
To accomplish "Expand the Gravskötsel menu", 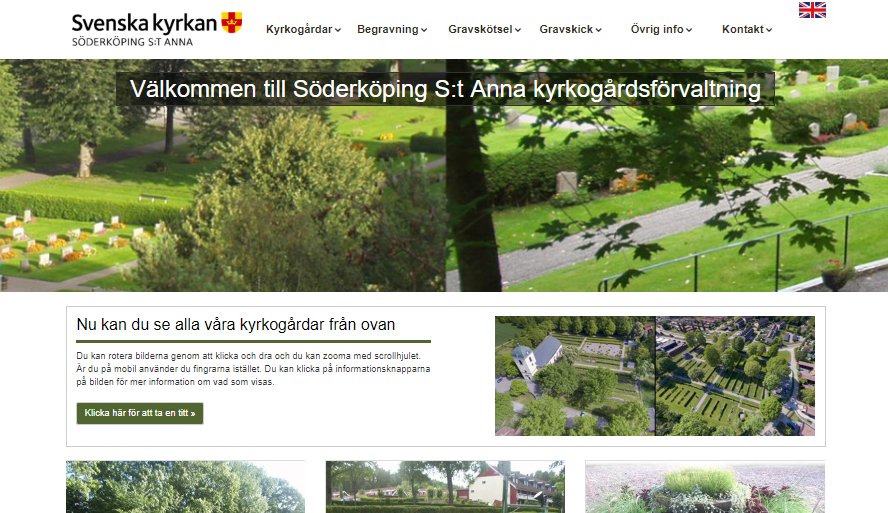I will [x=484, y=29].
